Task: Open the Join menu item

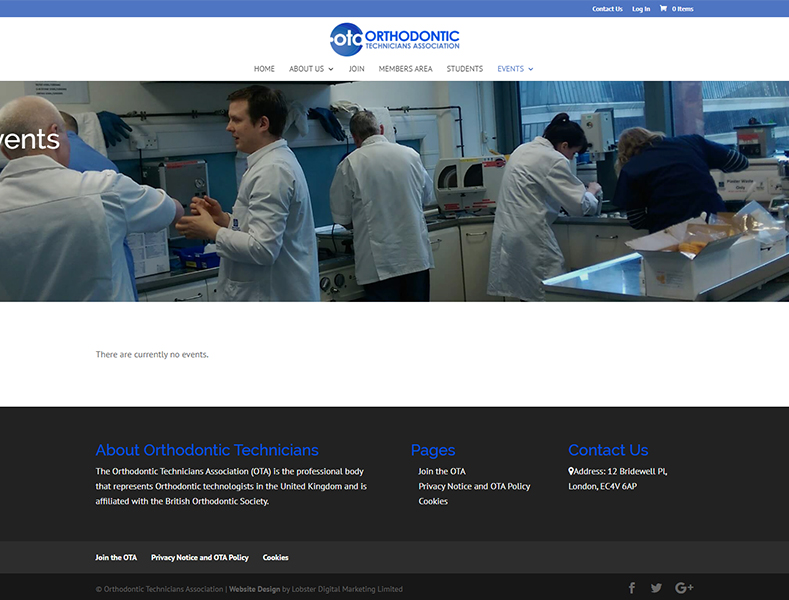Action: pyautogui.click(x=356, y=69)
